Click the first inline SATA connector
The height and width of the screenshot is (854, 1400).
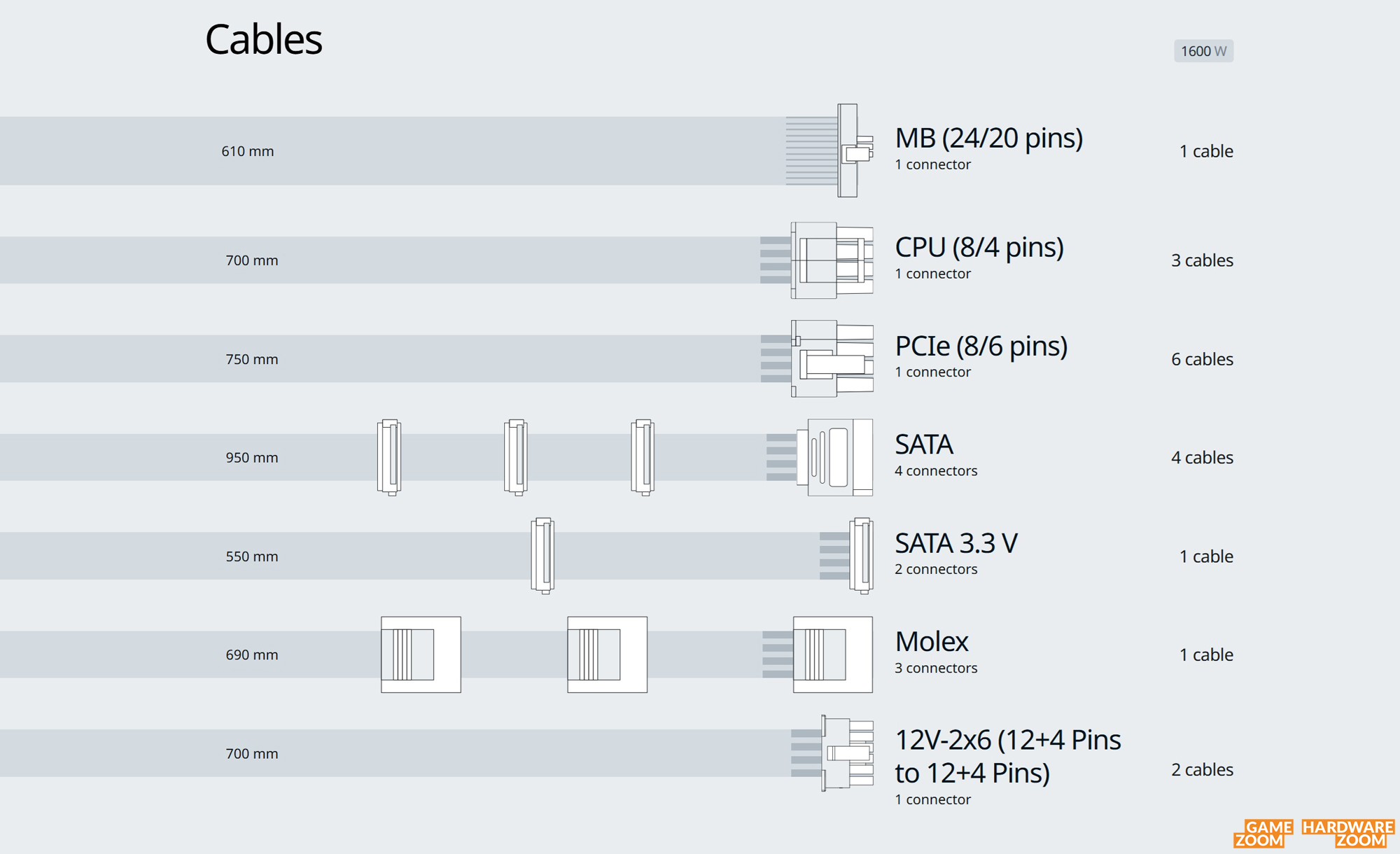pyautogui.click(x=389, y=457)
